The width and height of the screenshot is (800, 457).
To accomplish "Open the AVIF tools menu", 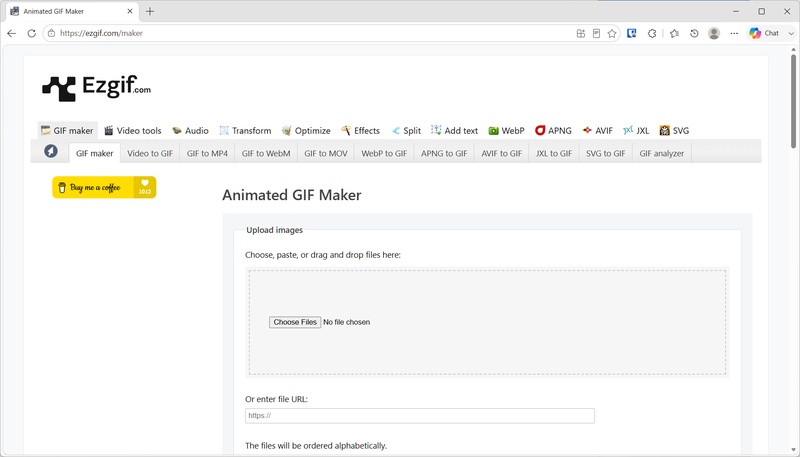I will (597, 131).
